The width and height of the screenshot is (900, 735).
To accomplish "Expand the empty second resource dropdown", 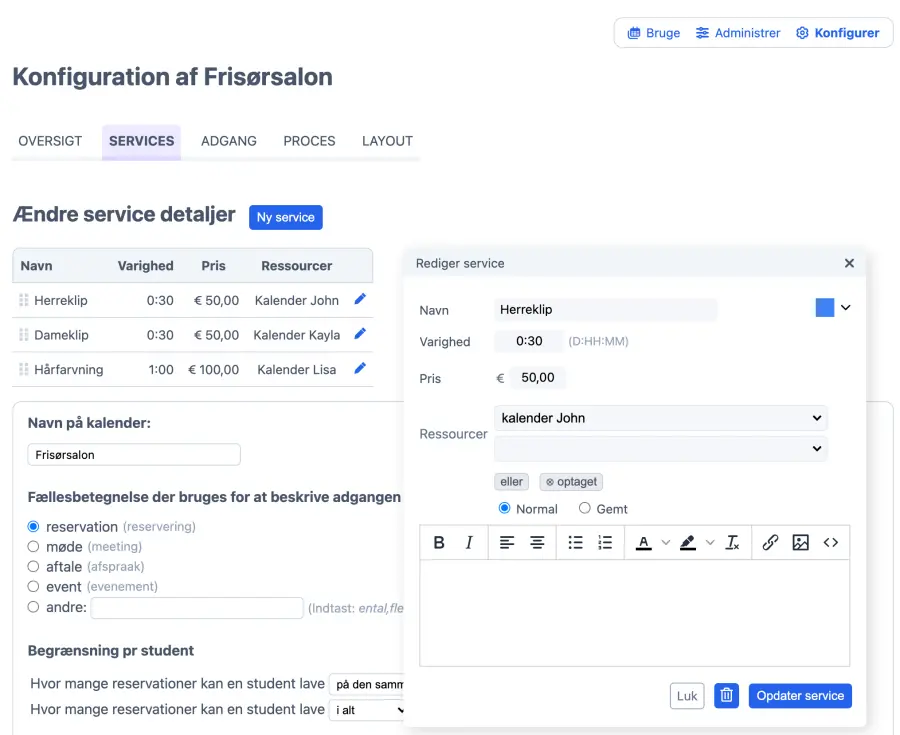I will [660, 449].
